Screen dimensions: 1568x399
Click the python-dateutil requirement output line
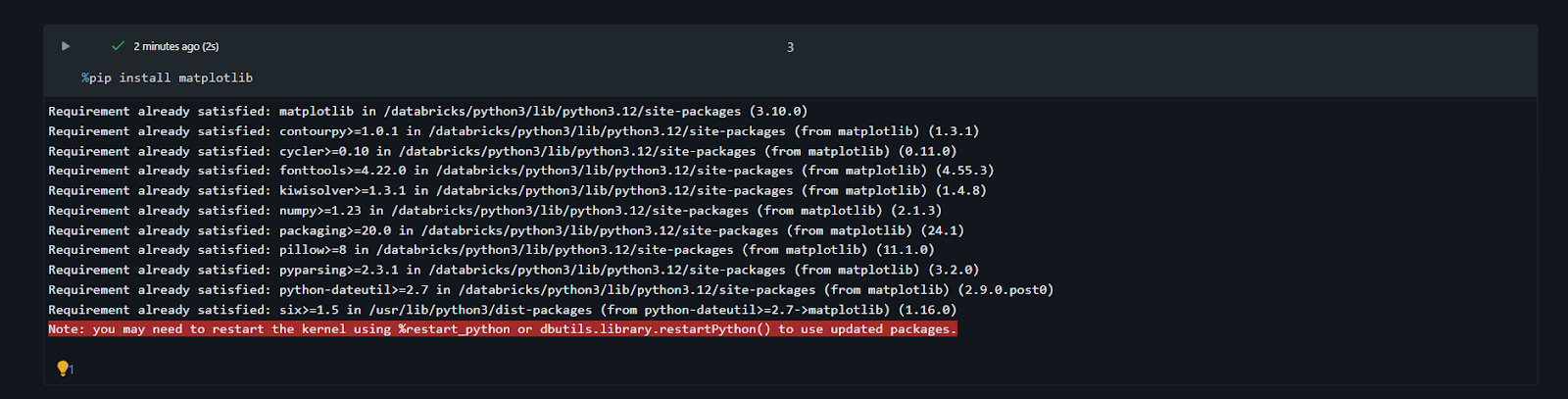[x=550, y=290]
